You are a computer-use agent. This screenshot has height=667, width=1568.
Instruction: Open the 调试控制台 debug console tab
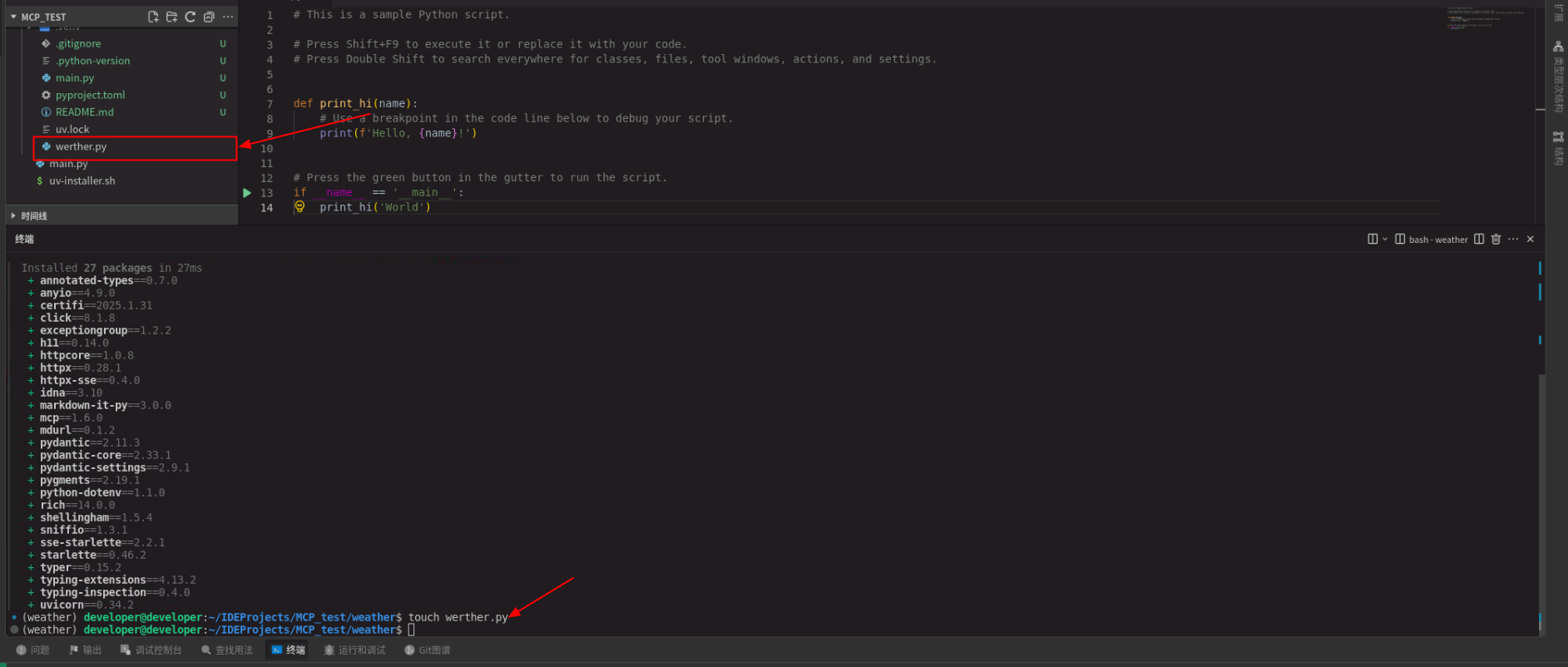151,650
